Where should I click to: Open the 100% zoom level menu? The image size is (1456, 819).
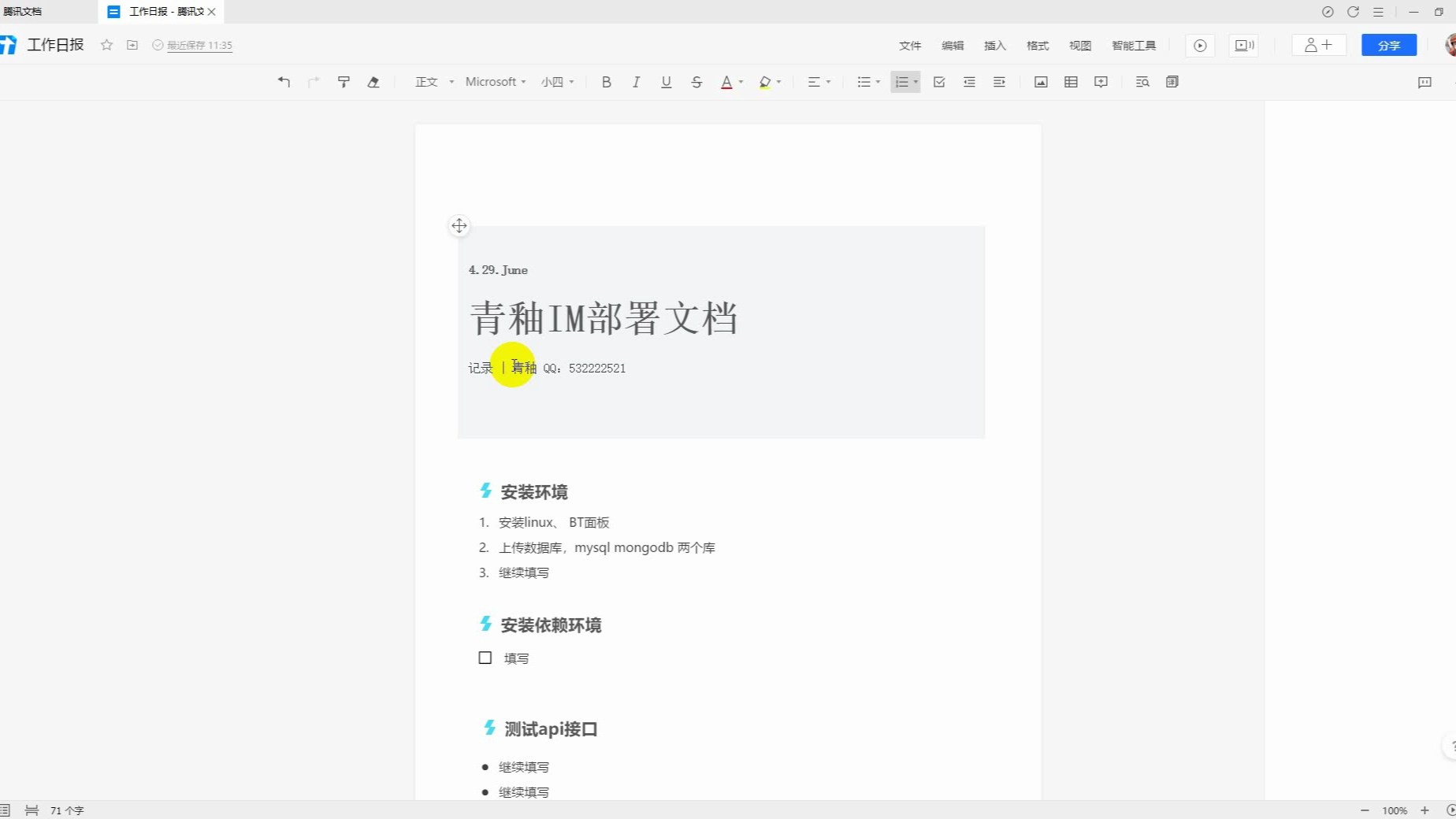pyautogui.click(x=1395, y=810)
